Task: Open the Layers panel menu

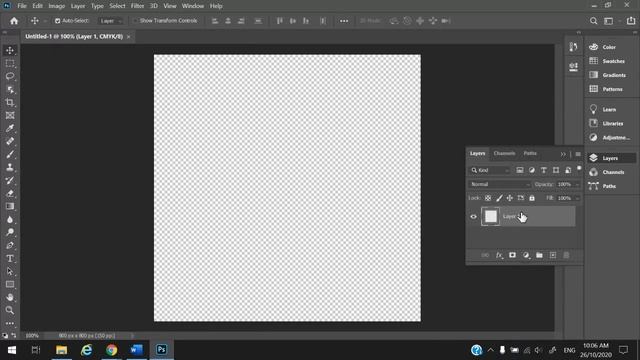Action: point(578,154)
